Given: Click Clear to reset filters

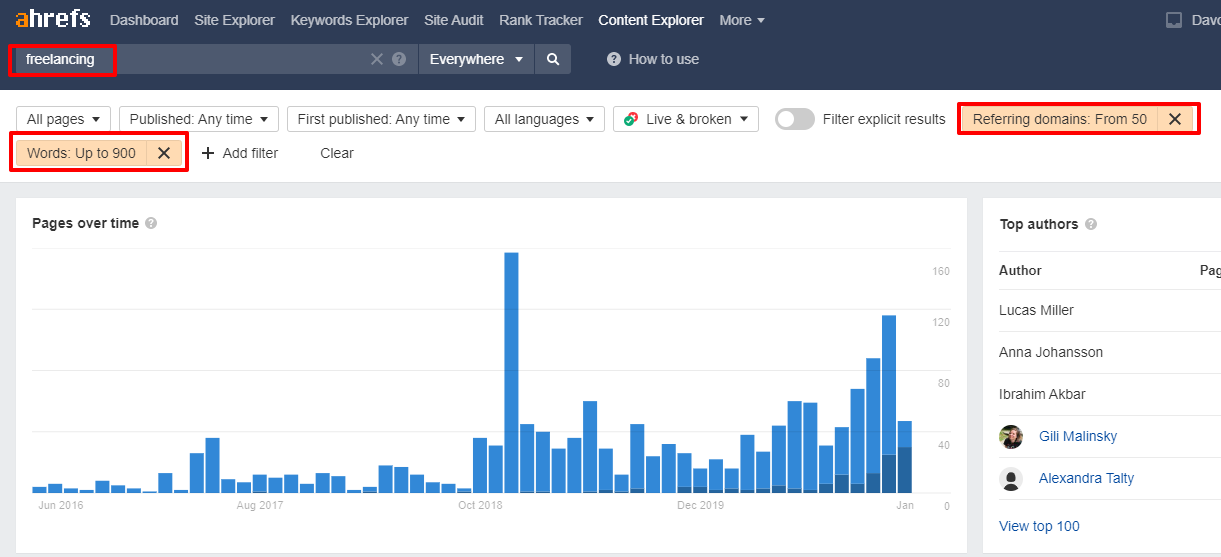Looking at the screenshot, I should click(337, 153).
